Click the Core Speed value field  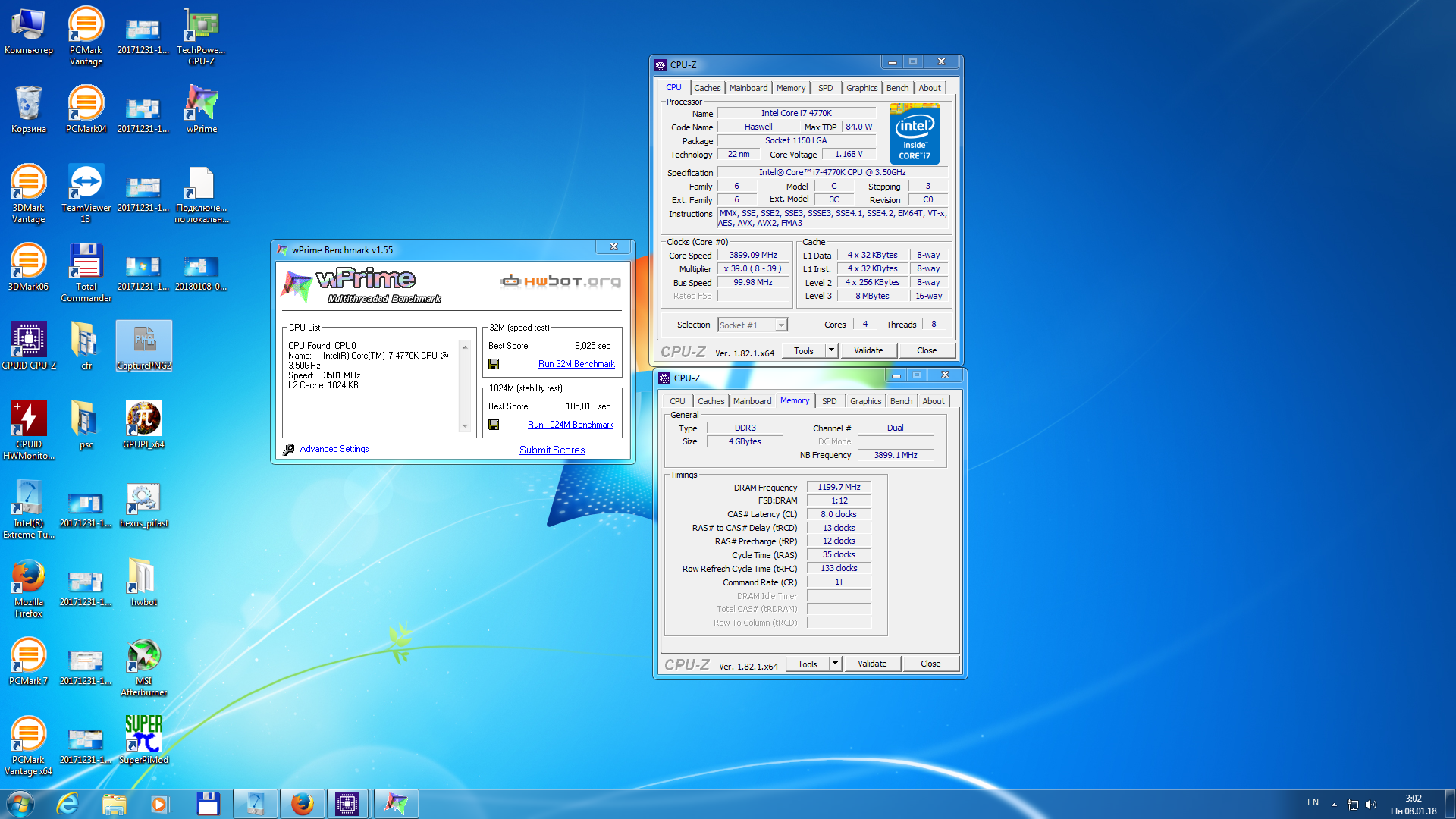point(753,256)
